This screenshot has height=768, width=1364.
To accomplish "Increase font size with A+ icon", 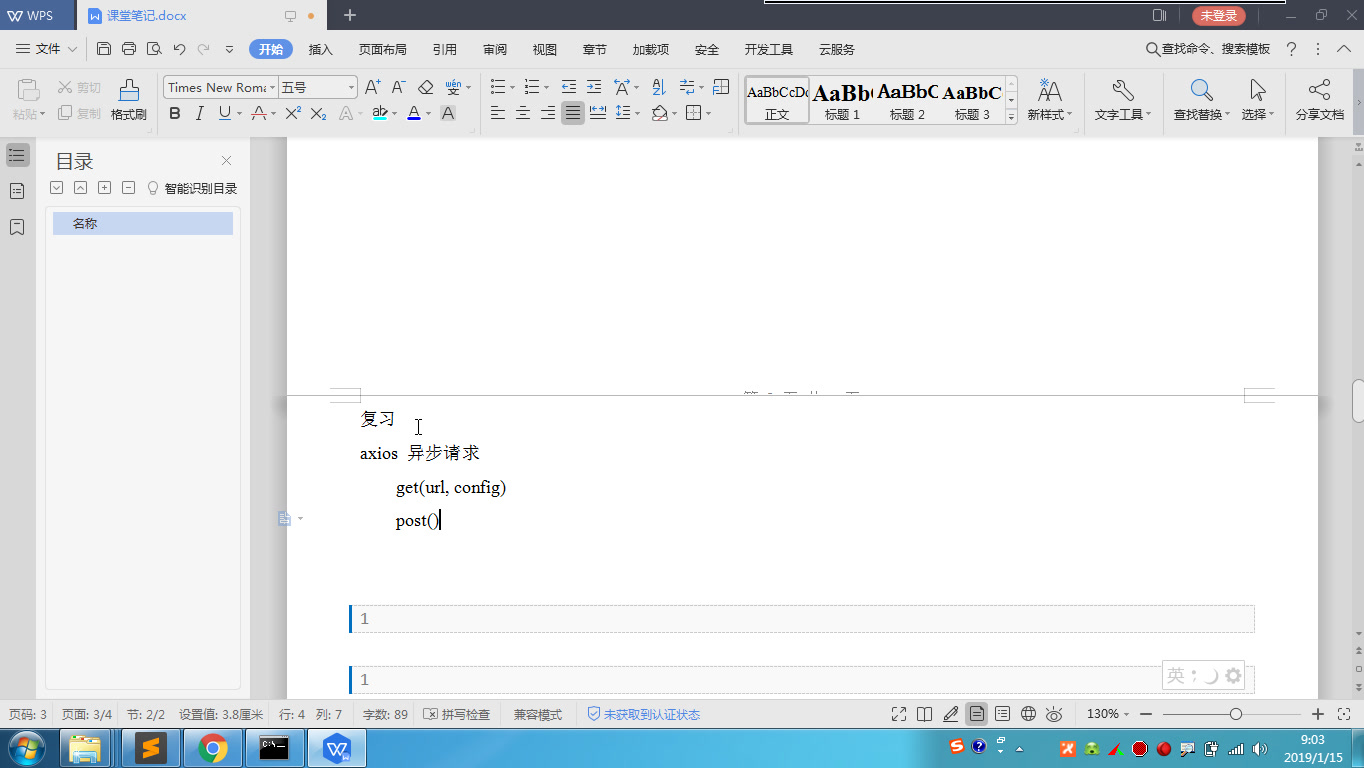I will tap(372, 87).
